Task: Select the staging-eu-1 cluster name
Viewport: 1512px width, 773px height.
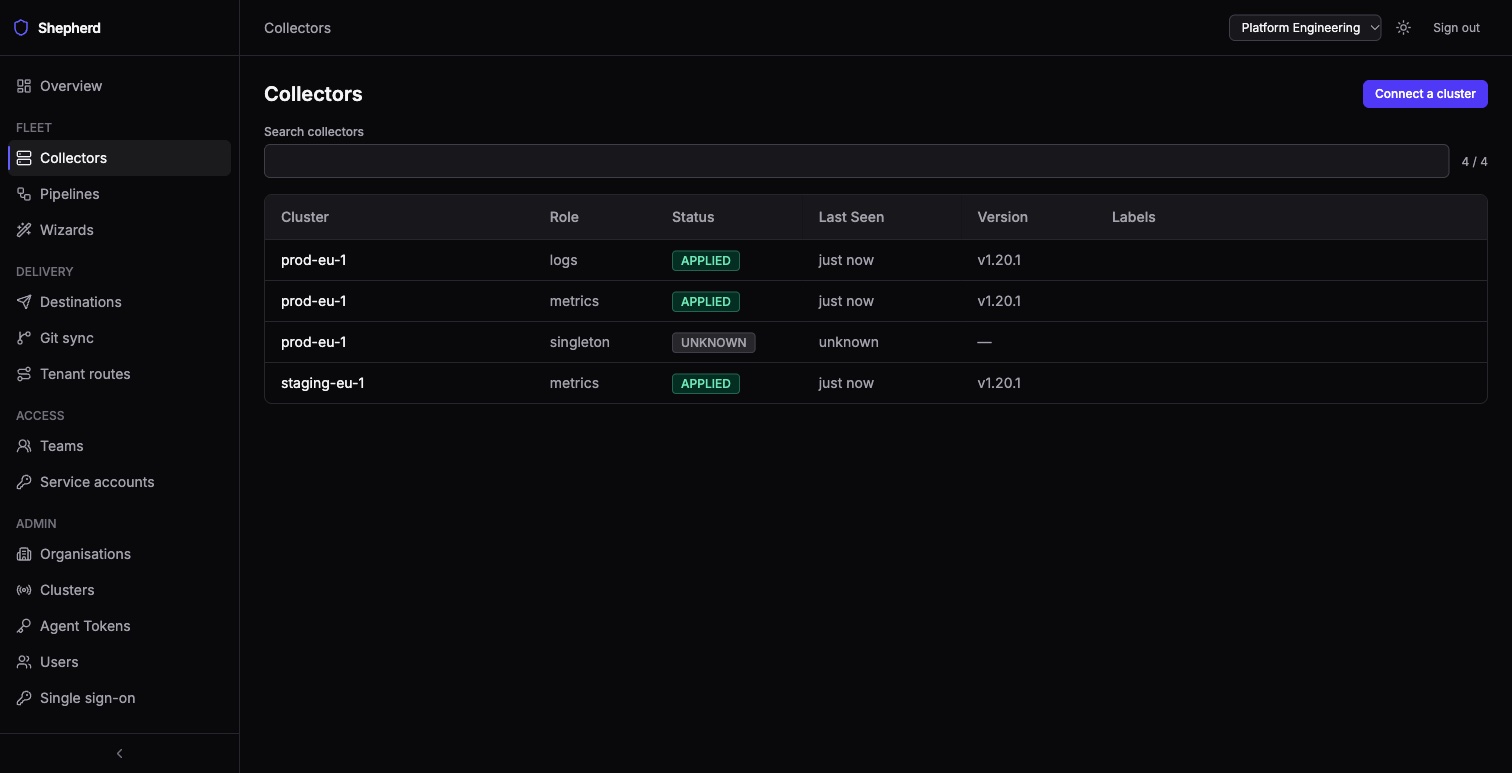Action: (323, 383)
